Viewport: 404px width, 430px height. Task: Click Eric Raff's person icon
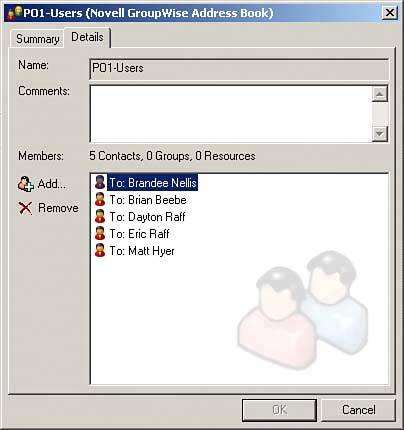pos(100,233)
